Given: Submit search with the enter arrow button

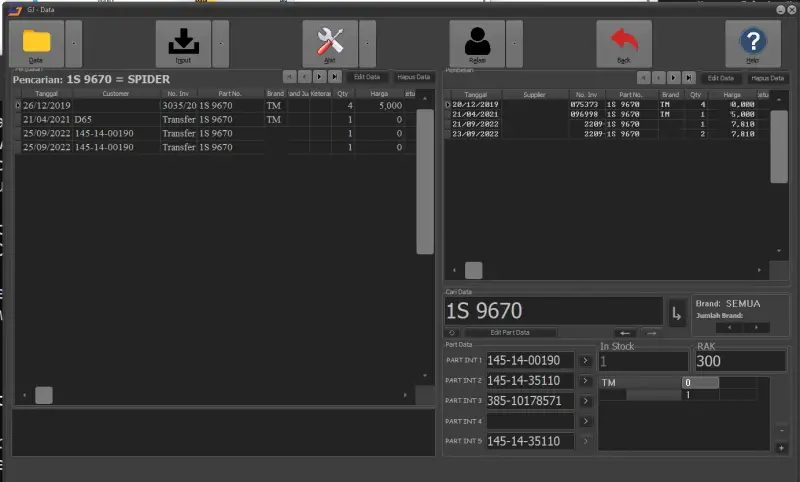Looking at the screenshot, I should click(677, 313).
